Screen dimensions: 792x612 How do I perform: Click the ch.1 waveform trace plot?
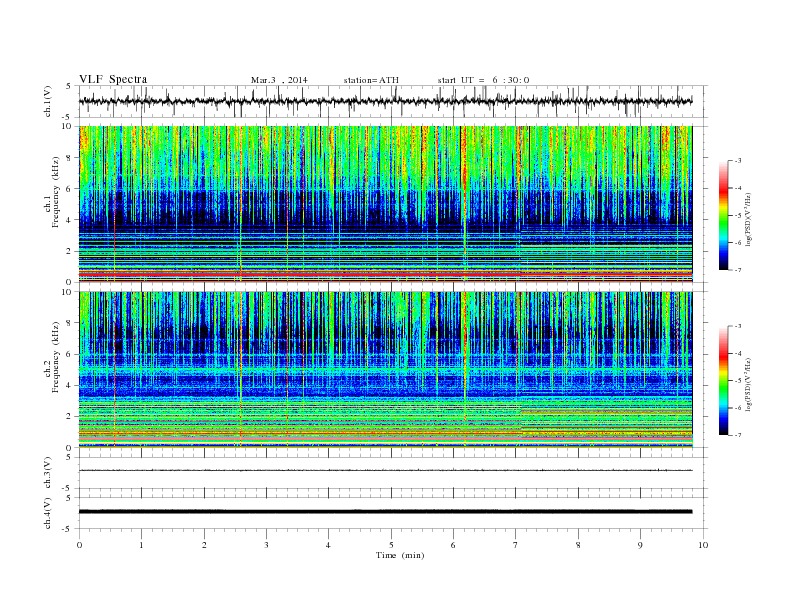pyautogui.click(x=385, y=101)
